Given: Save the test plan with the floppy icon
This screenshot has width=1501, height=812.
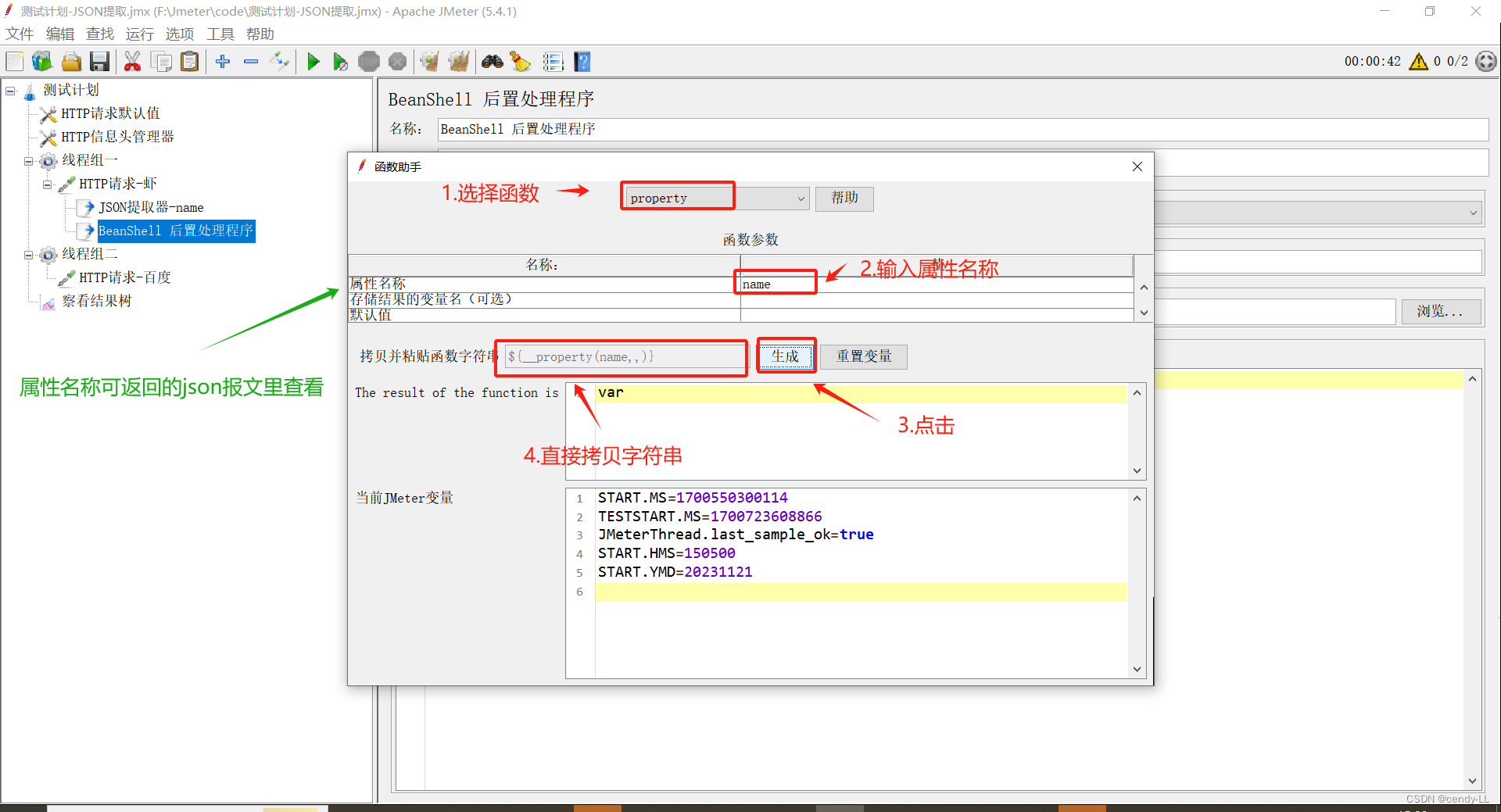Looking at the screenshot, I should click(99, 61).
